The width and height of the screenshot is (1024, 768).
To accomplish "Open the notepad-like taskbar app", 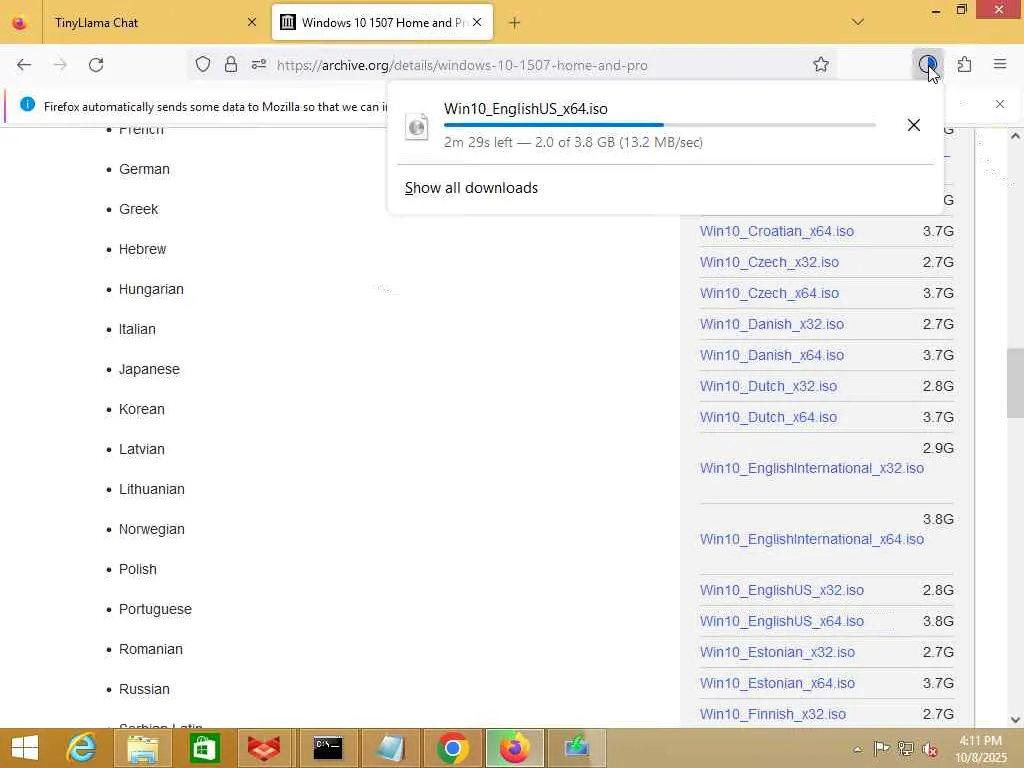I will tap(391, 748).
